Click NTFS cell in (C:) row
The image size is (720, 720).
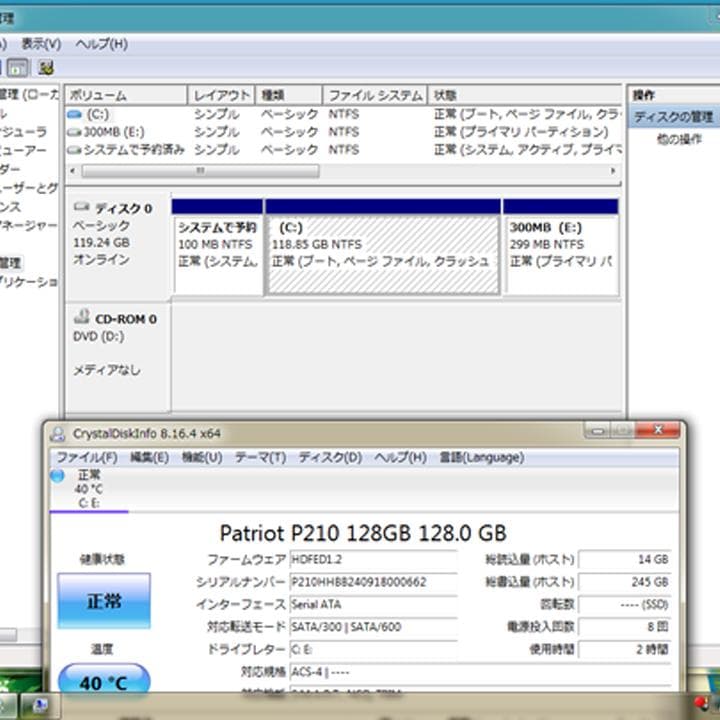tap(343, 114)
